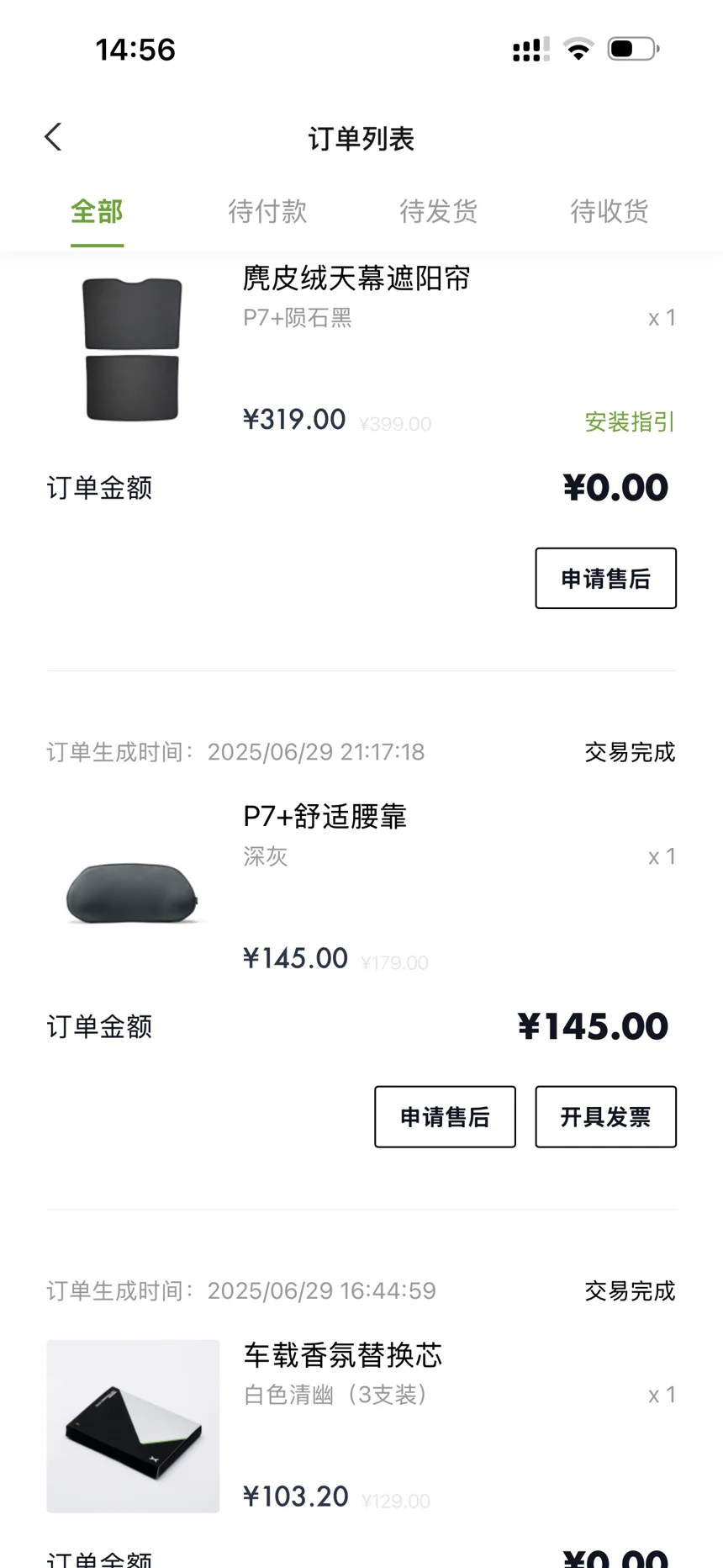Tap the 订单列表 page title

(361, 139)
